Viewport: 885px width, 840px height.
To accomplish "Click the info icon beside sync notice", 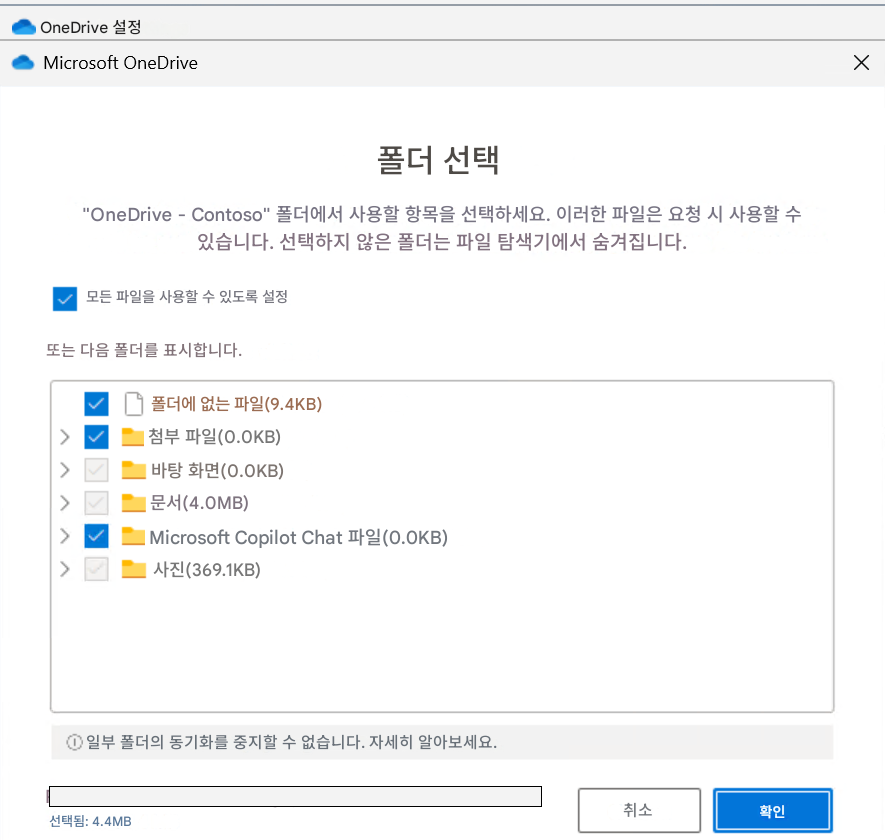I will pos(74,742).
